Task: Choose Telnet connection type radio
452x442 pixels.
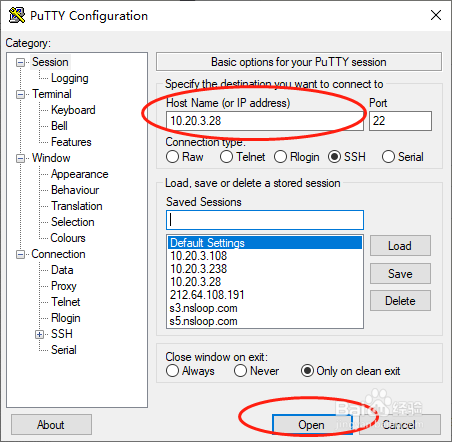Action: coord(226,157)
